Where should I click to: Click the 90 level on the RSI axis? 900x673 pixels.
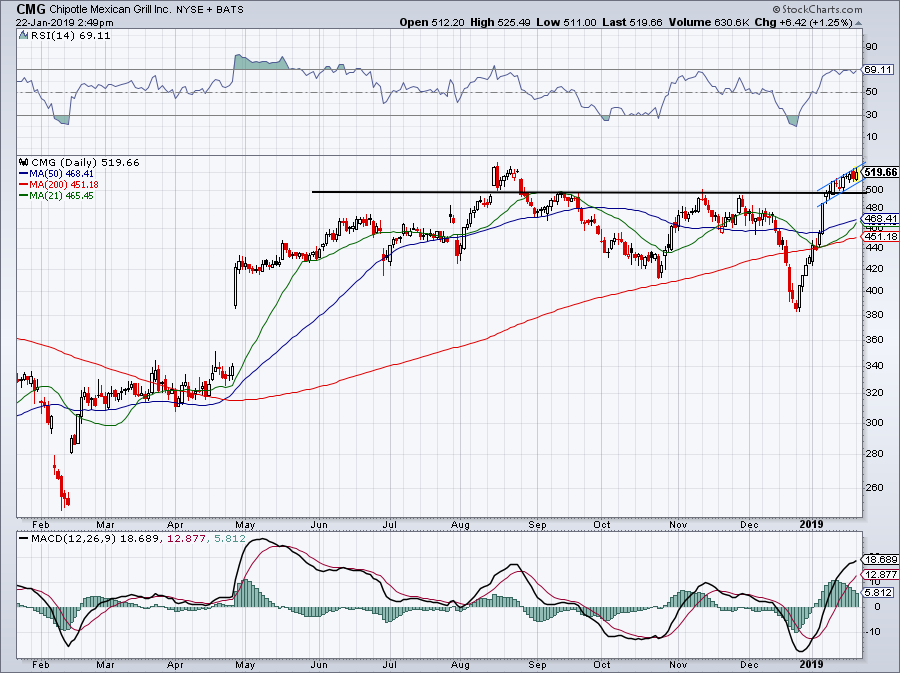point(871,47)
